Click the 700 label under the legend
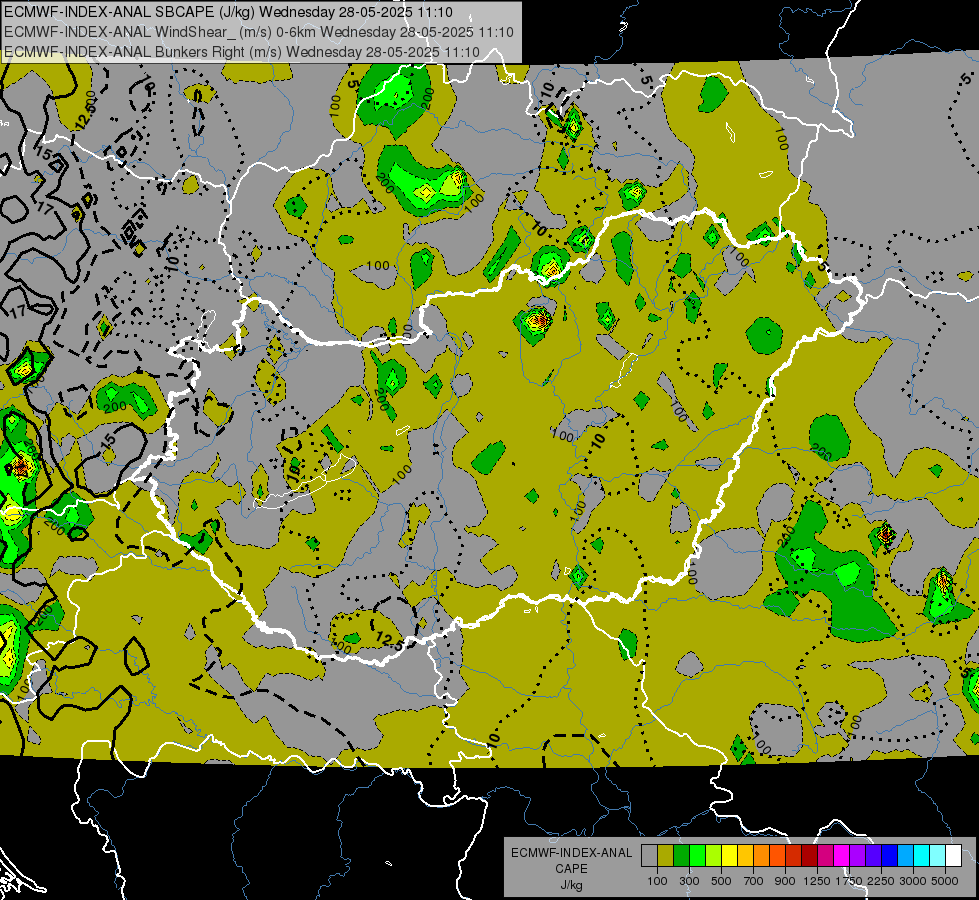This screenshot has height=900, width=979. [754, 881]
